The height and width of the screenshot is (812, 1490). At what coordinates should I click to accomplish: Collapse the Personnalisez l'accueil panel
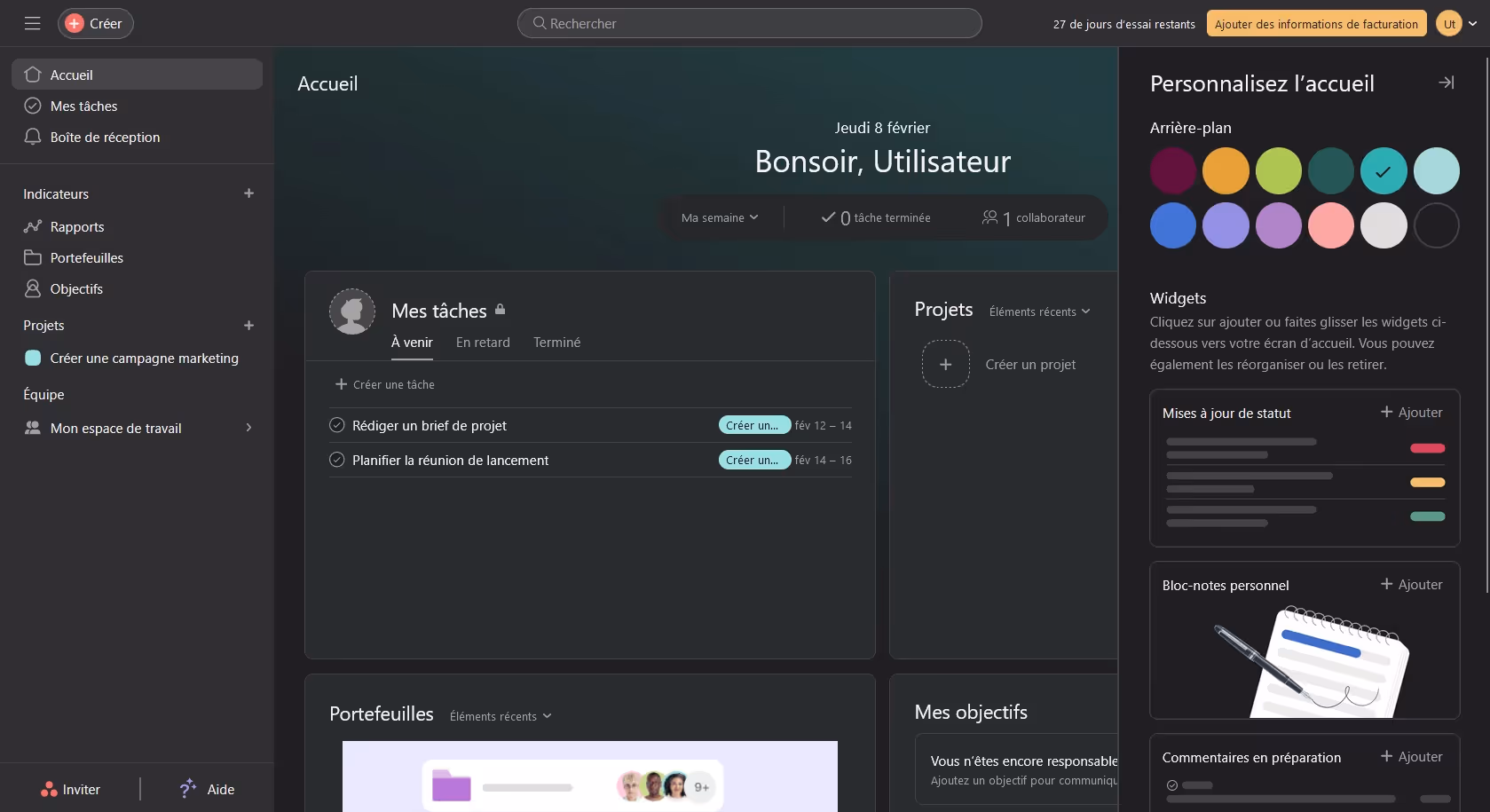(1446, 82)
